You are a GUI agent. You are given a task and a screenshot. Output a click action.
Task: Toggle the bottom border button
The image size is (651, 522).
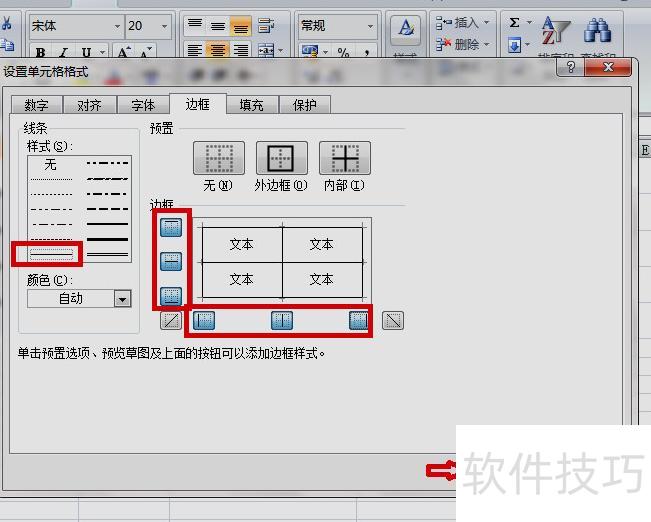[171, 296]
